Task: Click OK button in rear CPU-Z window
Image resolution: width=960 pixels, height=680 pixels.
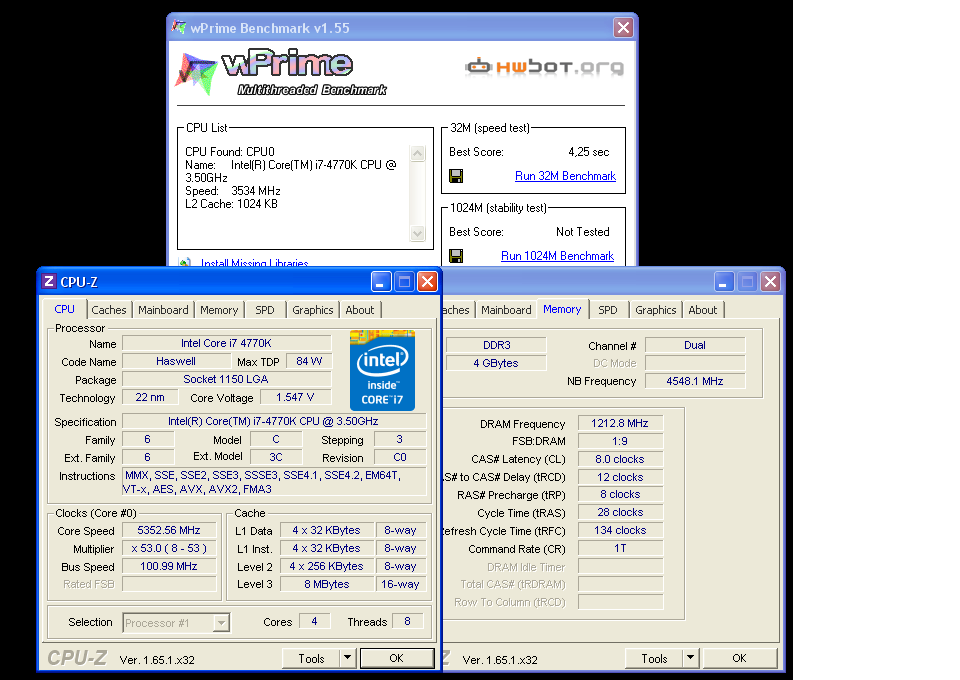Action: (x=740, y=659)
